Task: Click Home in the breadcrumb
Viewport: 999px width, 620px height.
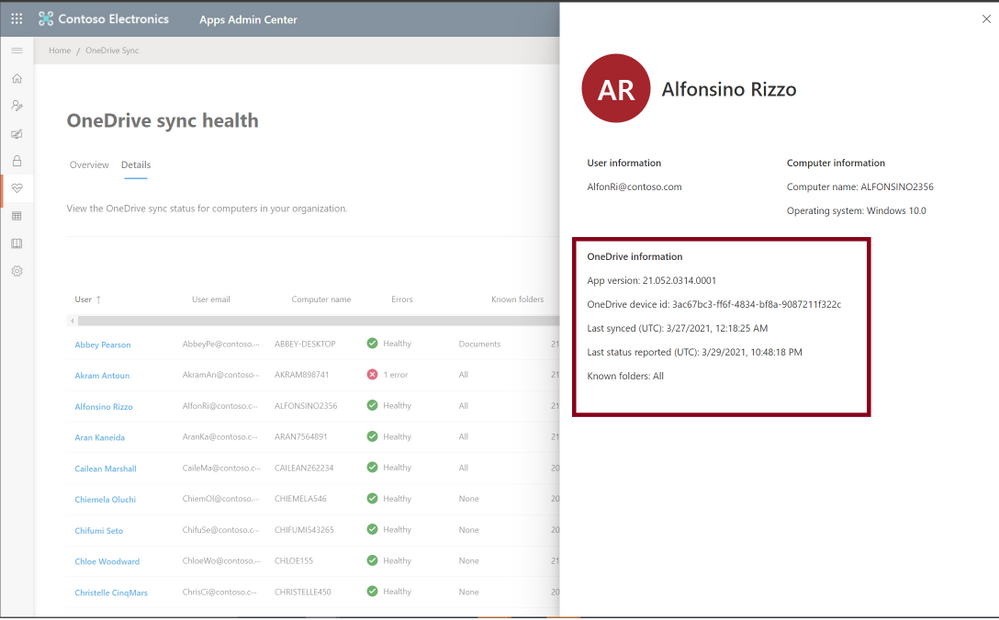Action: [x=60, y=50]
